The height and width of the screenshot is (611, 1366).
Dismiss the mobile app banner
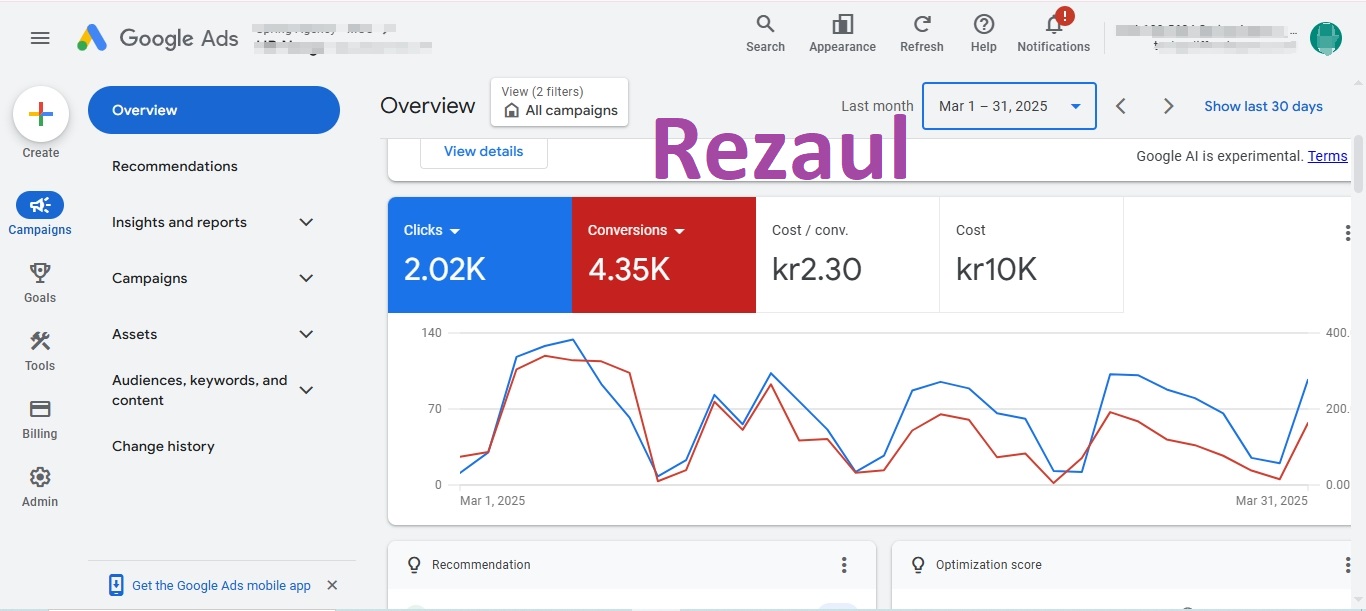(x=333, y=585)
